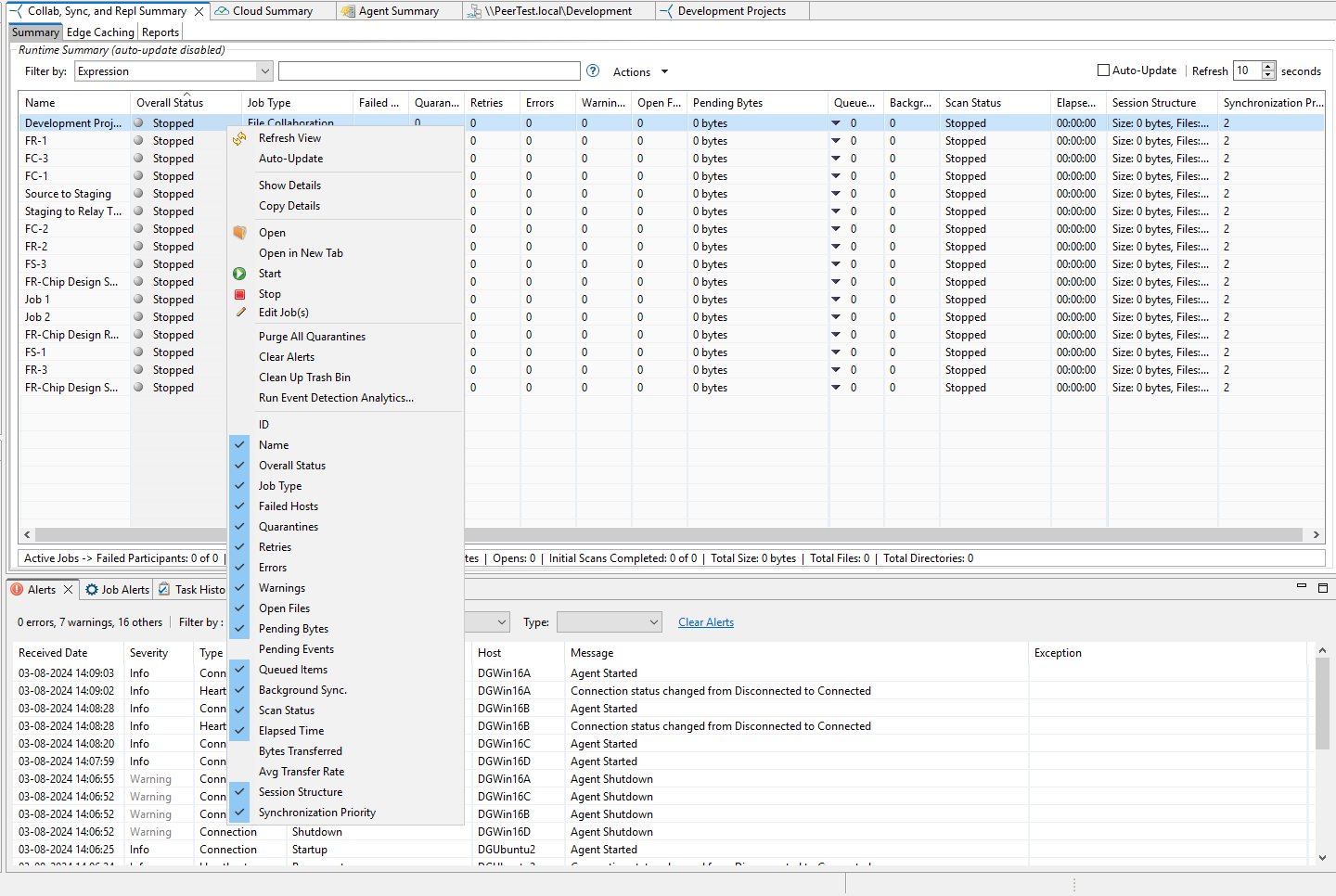Click the Start green play icon
The width and height of the screenshot is (1336, 896).
(239, 274)
